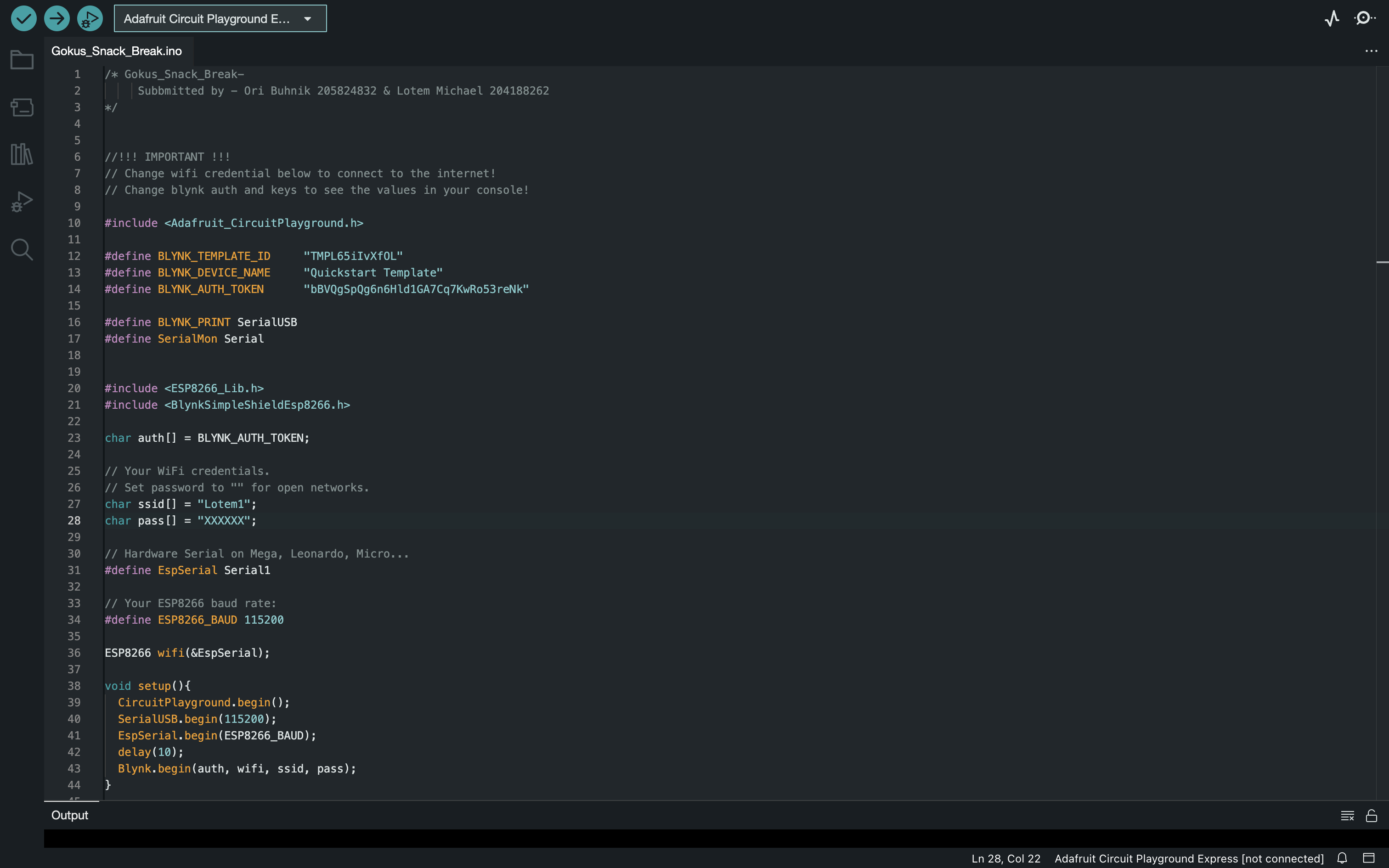The width and height of the screenshot is (1389, 868).
Task: Click the ESP8266 wifi(&EspSerial) line
Action: [187, 653]
